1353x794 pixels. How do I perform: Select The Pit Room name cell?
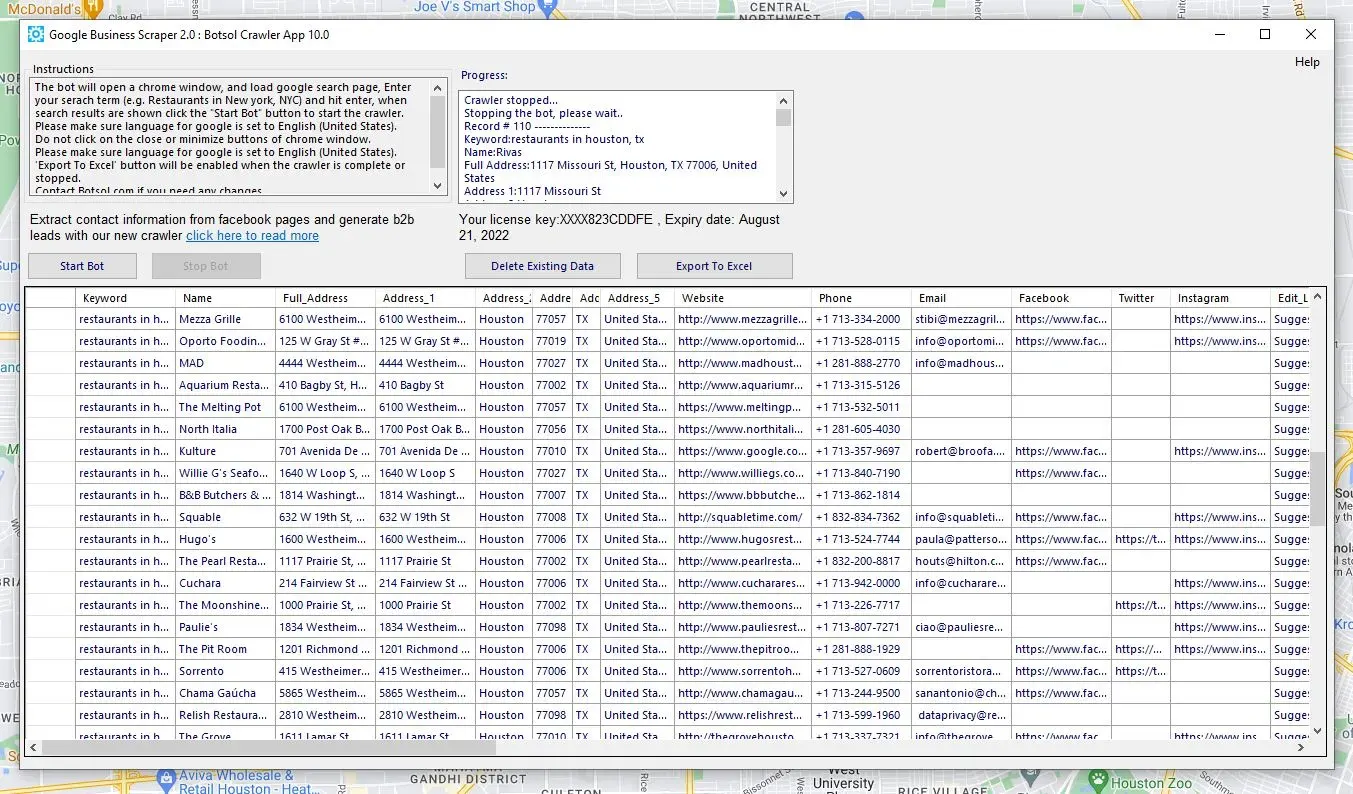(226, 649)
